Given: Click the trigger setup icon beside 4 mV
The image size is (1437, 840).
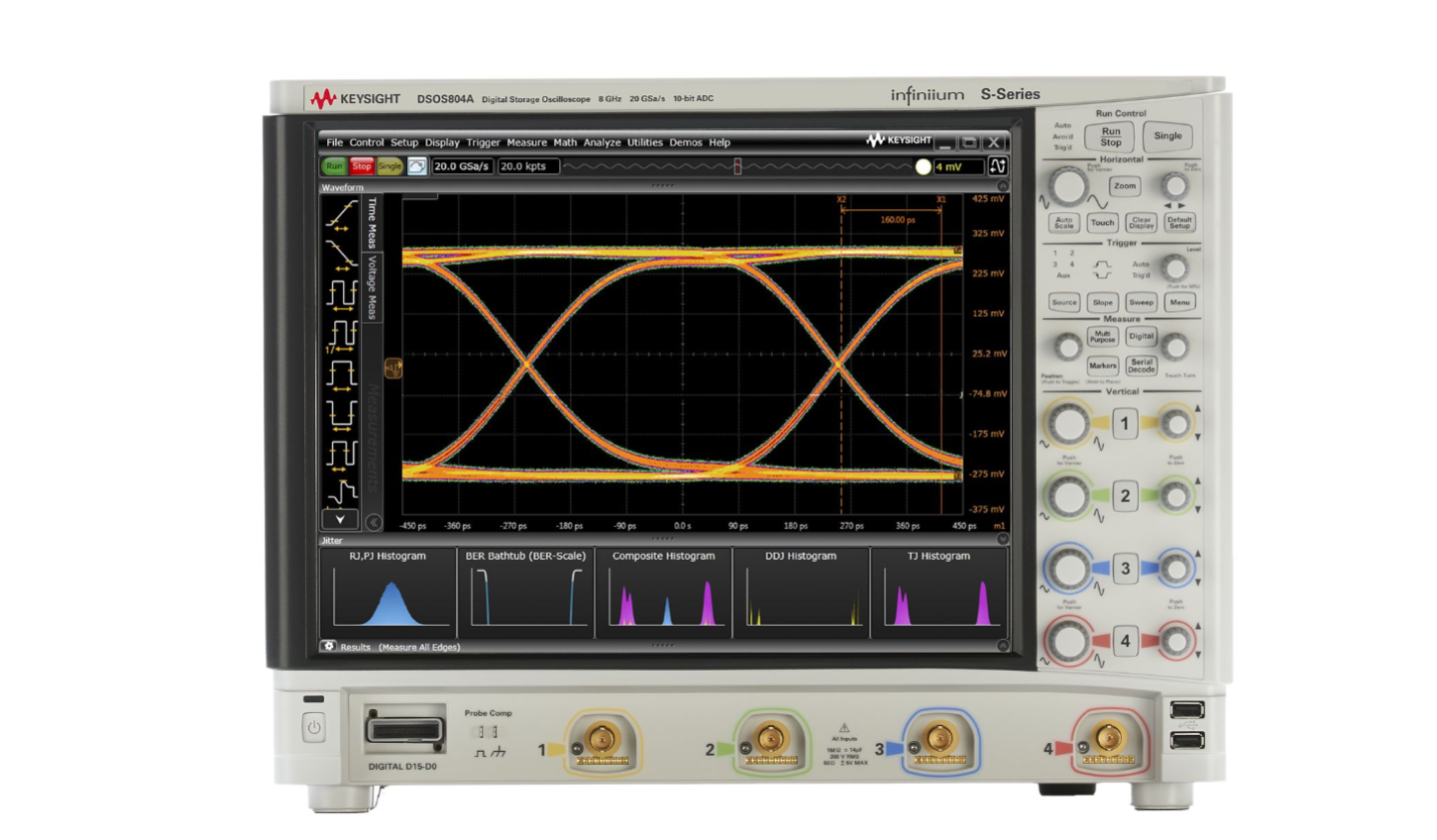Looking at the screenshot, I should pyautogui.click(x=997, y=166).
